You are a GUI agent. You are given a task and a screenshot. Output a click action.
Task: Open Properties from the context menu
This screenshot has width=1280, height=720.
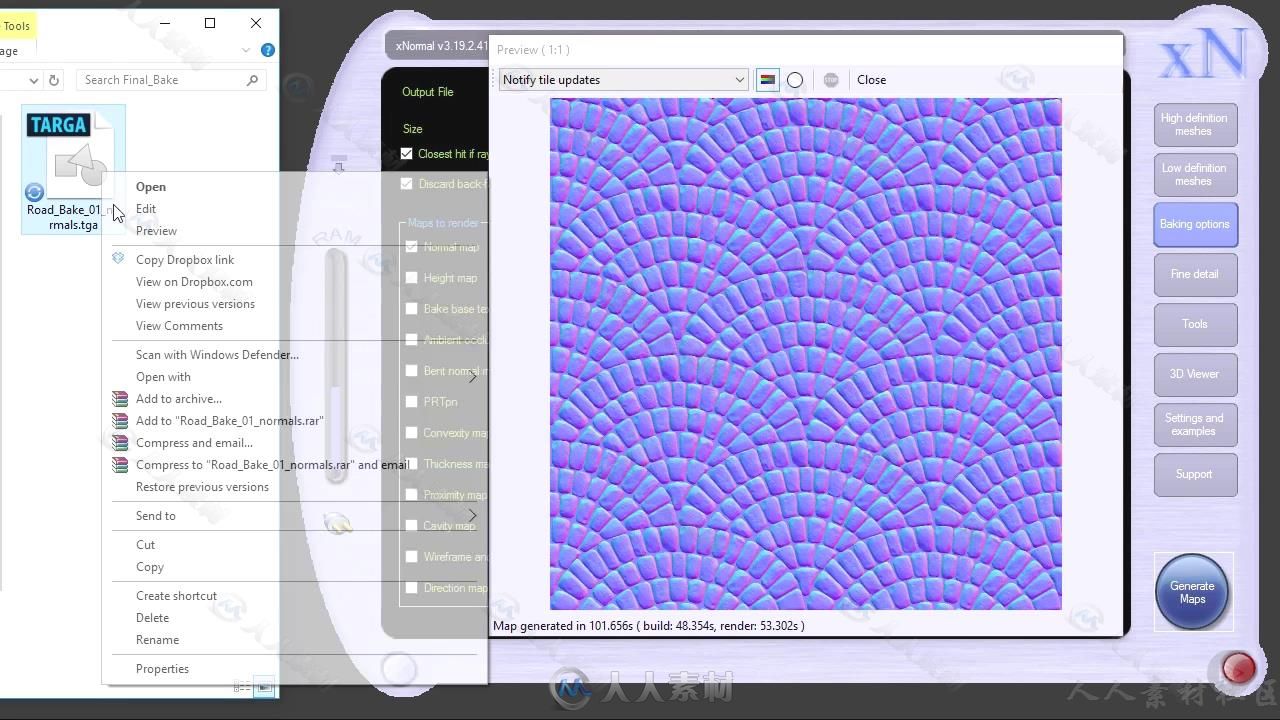[x=162, y=669]
